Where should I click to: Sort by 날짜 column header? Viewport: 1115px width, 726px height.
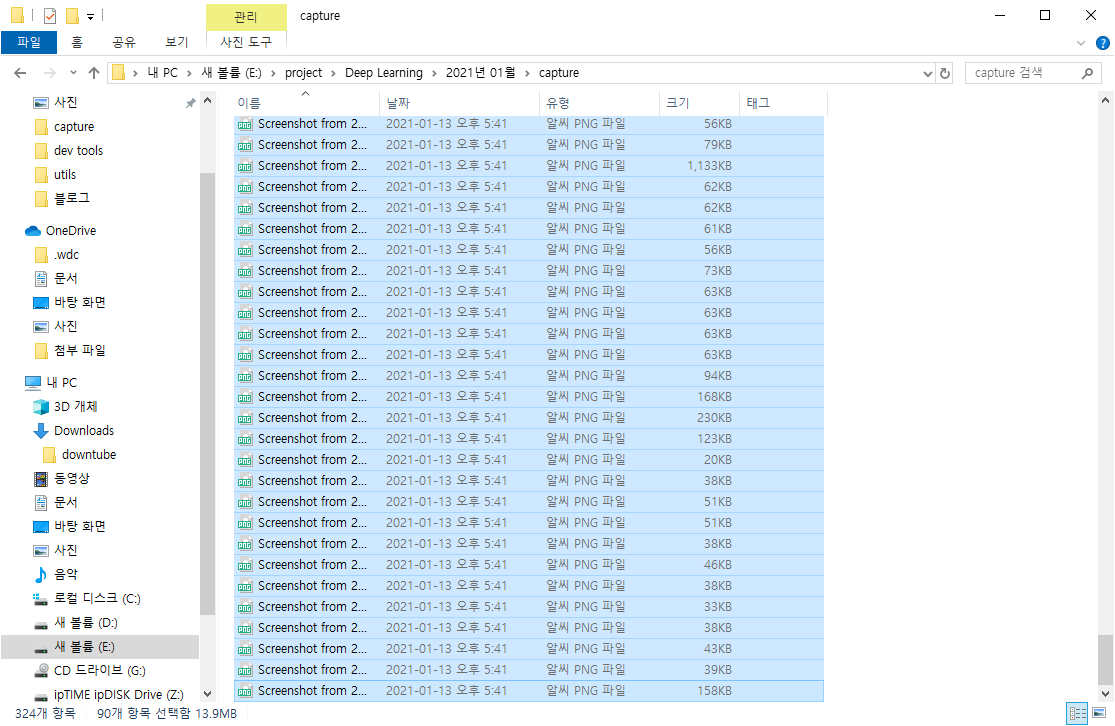coord(460,103)
